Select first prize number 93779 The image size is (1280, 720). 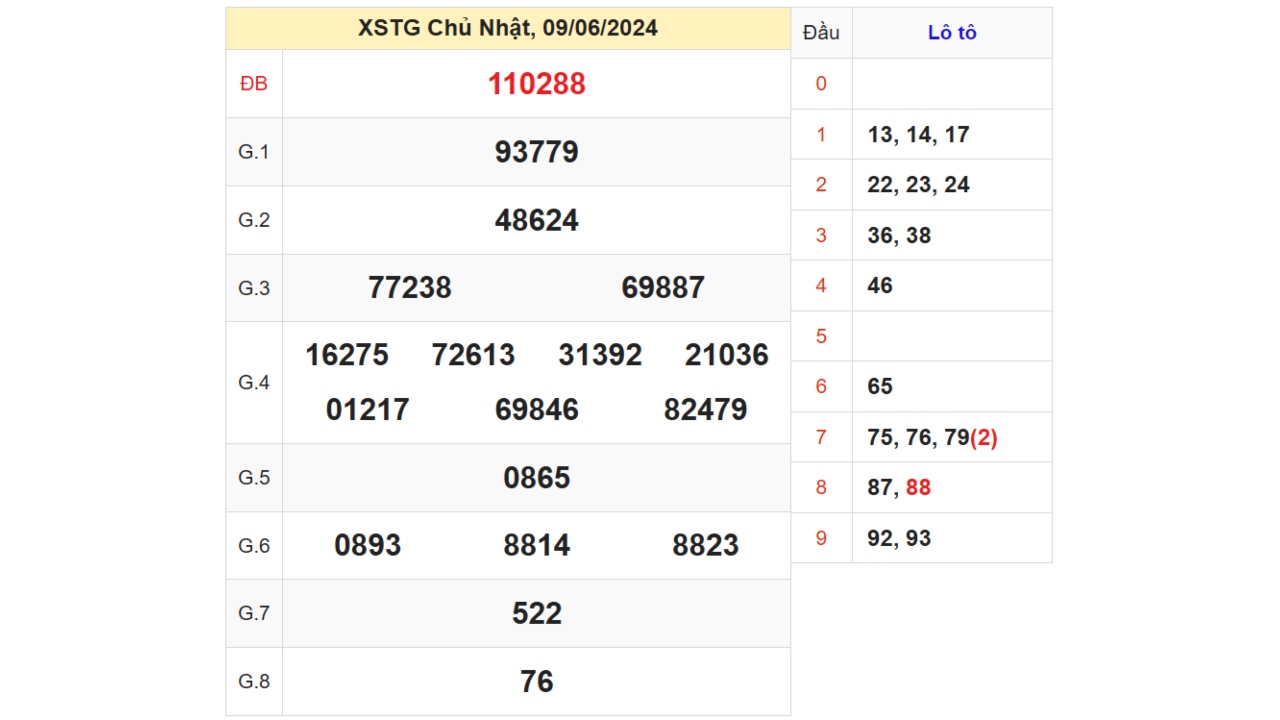click(x=537, y=152)
